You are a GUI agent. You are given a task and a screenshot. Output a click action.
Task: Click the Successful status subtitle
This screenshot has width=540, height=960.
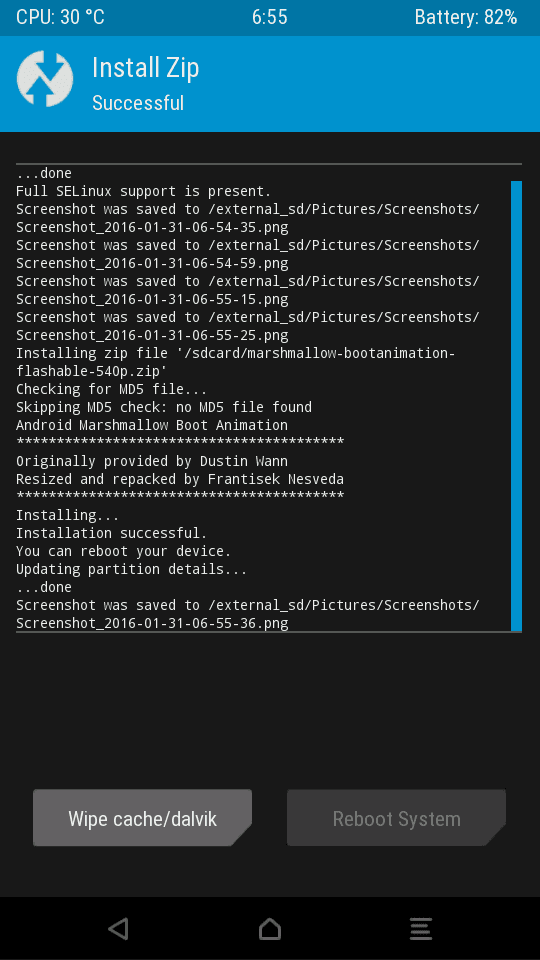(x=138, y=103)
